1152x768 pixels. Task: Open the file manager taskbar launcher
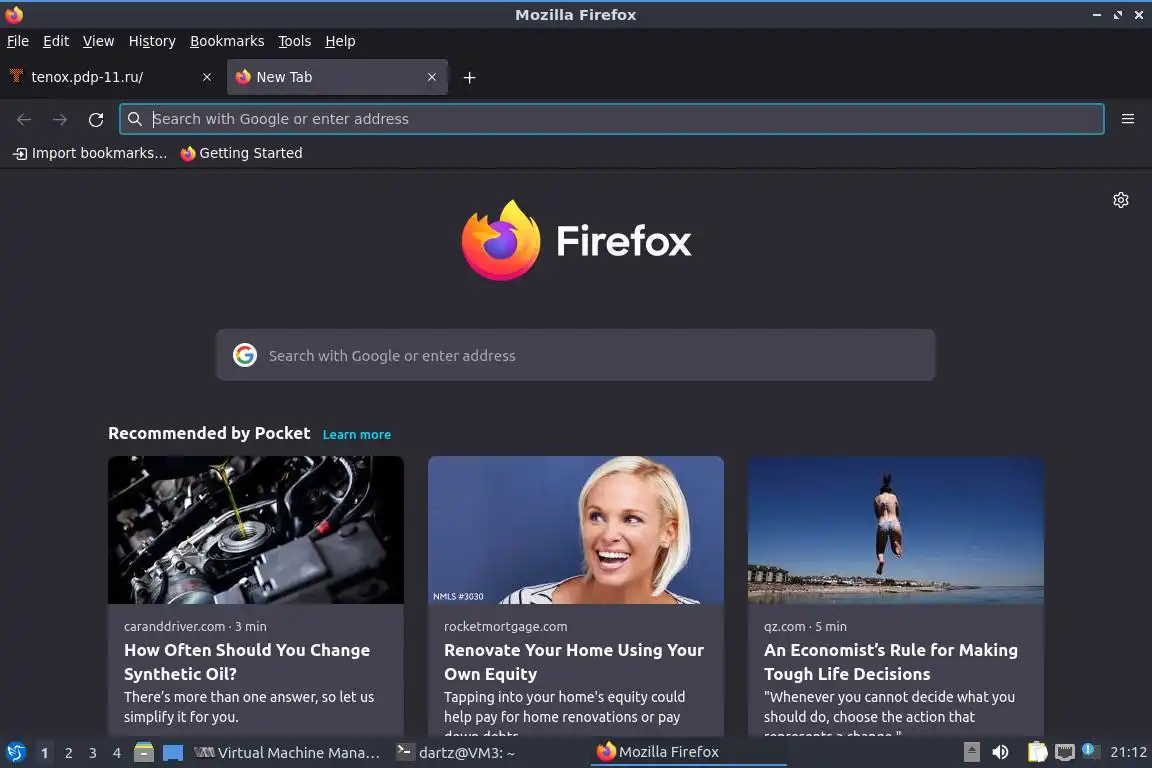pyautogui.click(x=144, y=753)
